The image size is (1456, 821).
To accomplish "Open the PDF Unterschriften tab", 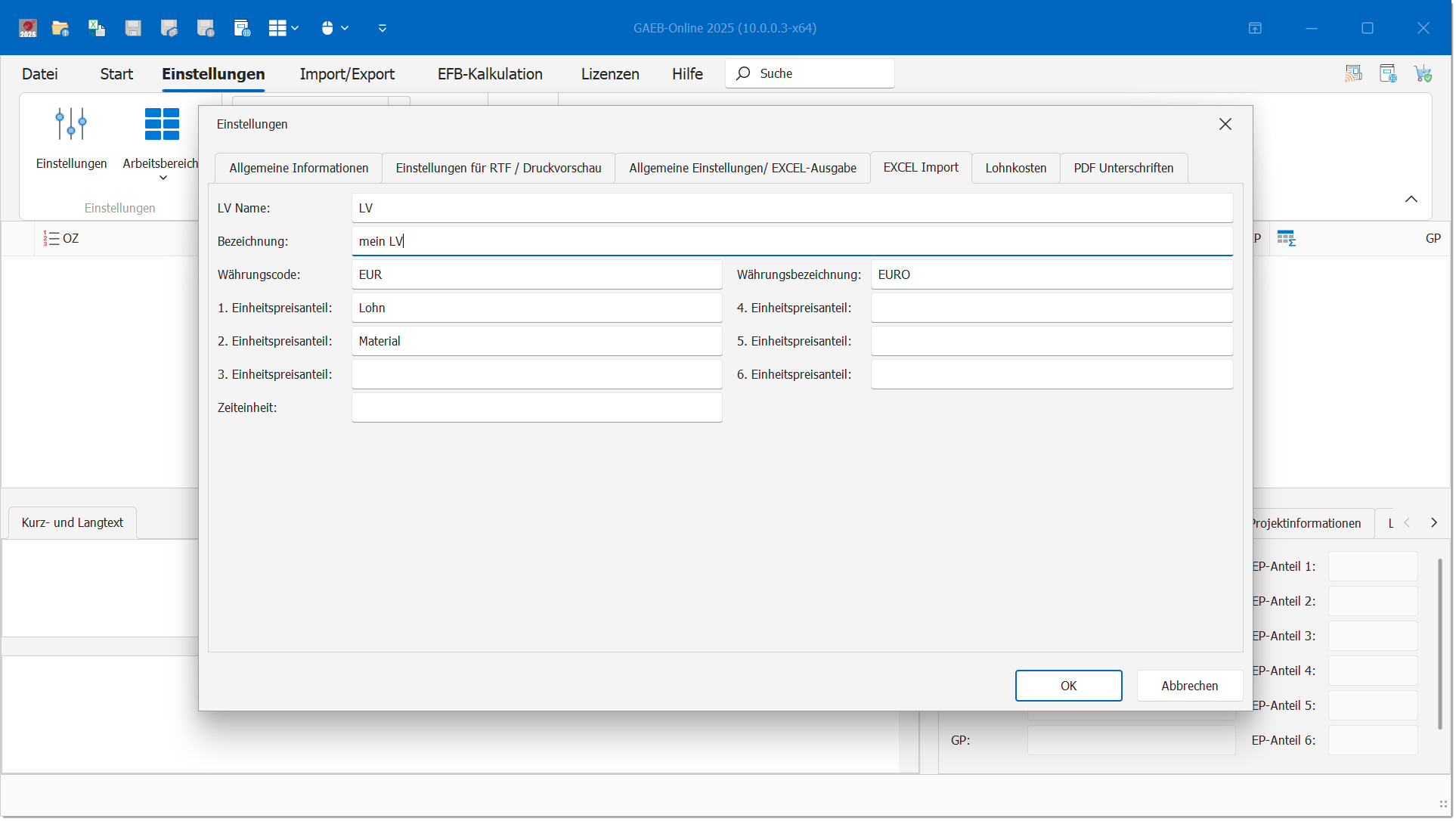I will pyautogui.click(x=1123, y=168).
